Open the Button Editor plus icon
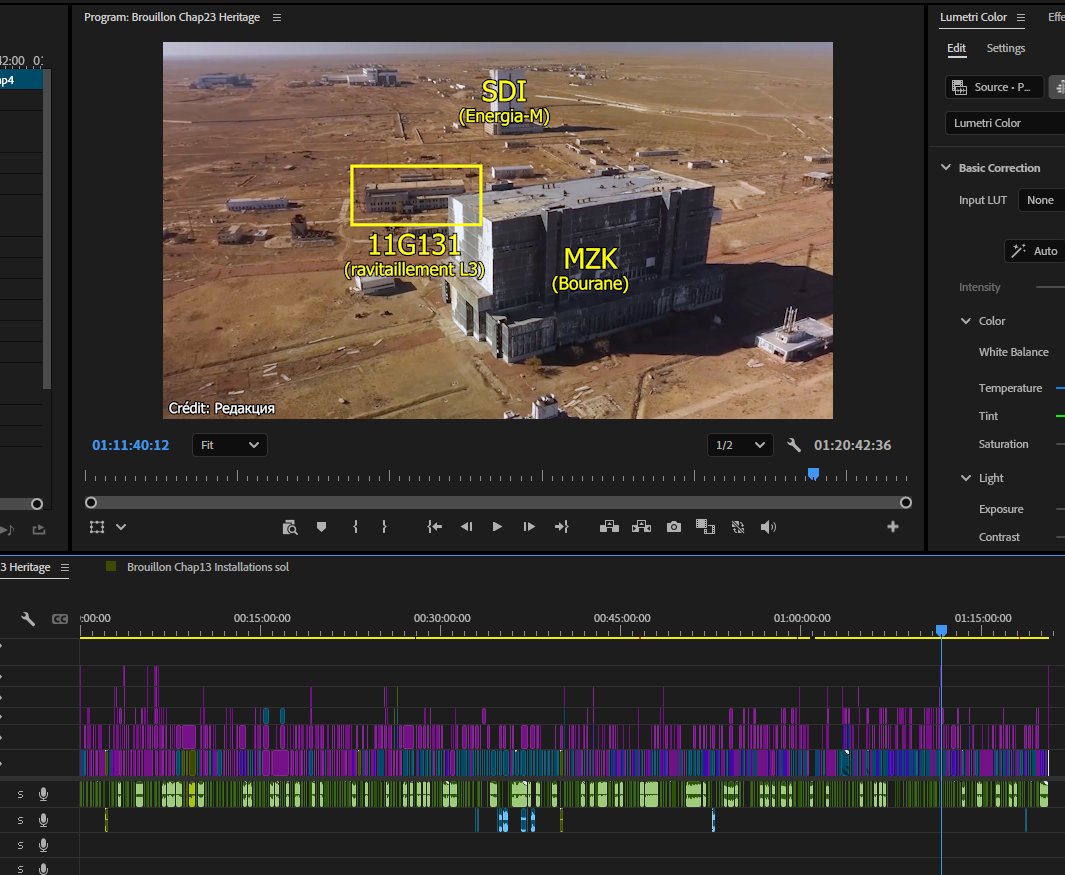This screenshot has width=1065, height=875. (x=893, y=527)
